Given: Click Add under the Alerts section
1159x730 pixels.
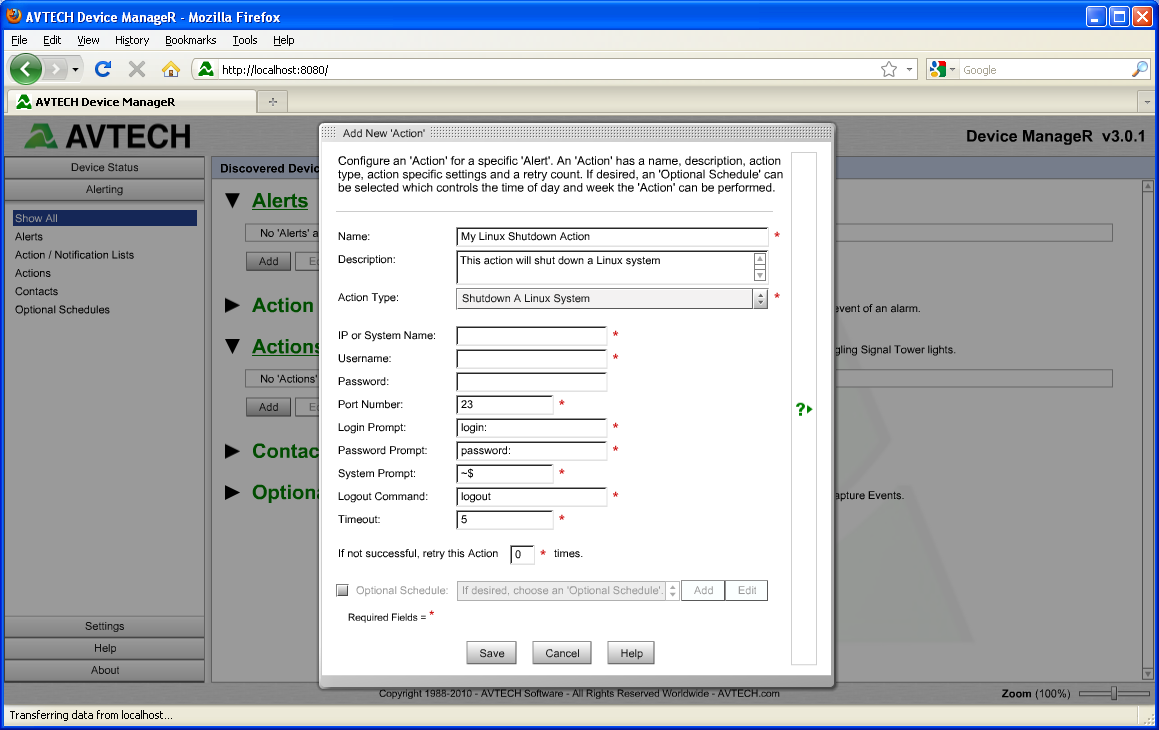Looking at the screenshot, I should pos(268,262).
